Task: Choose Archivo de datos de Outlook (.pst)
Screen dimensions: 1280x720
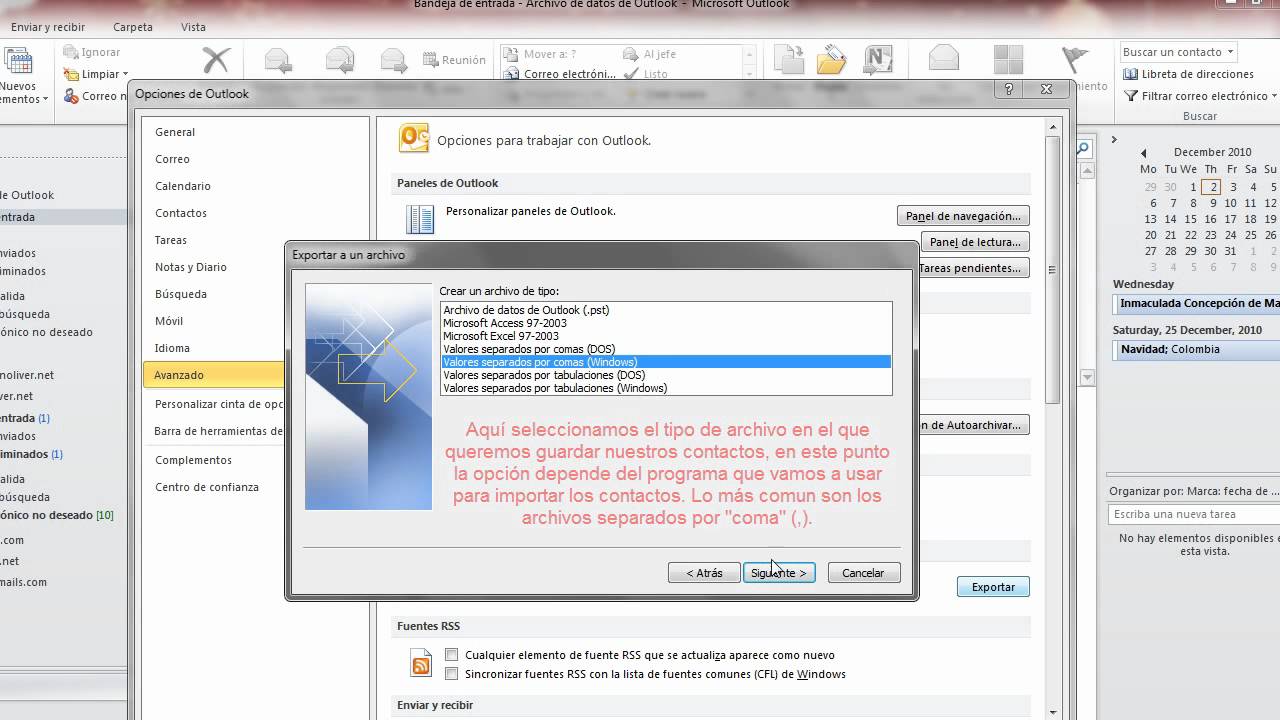Action: coord(666,310)
